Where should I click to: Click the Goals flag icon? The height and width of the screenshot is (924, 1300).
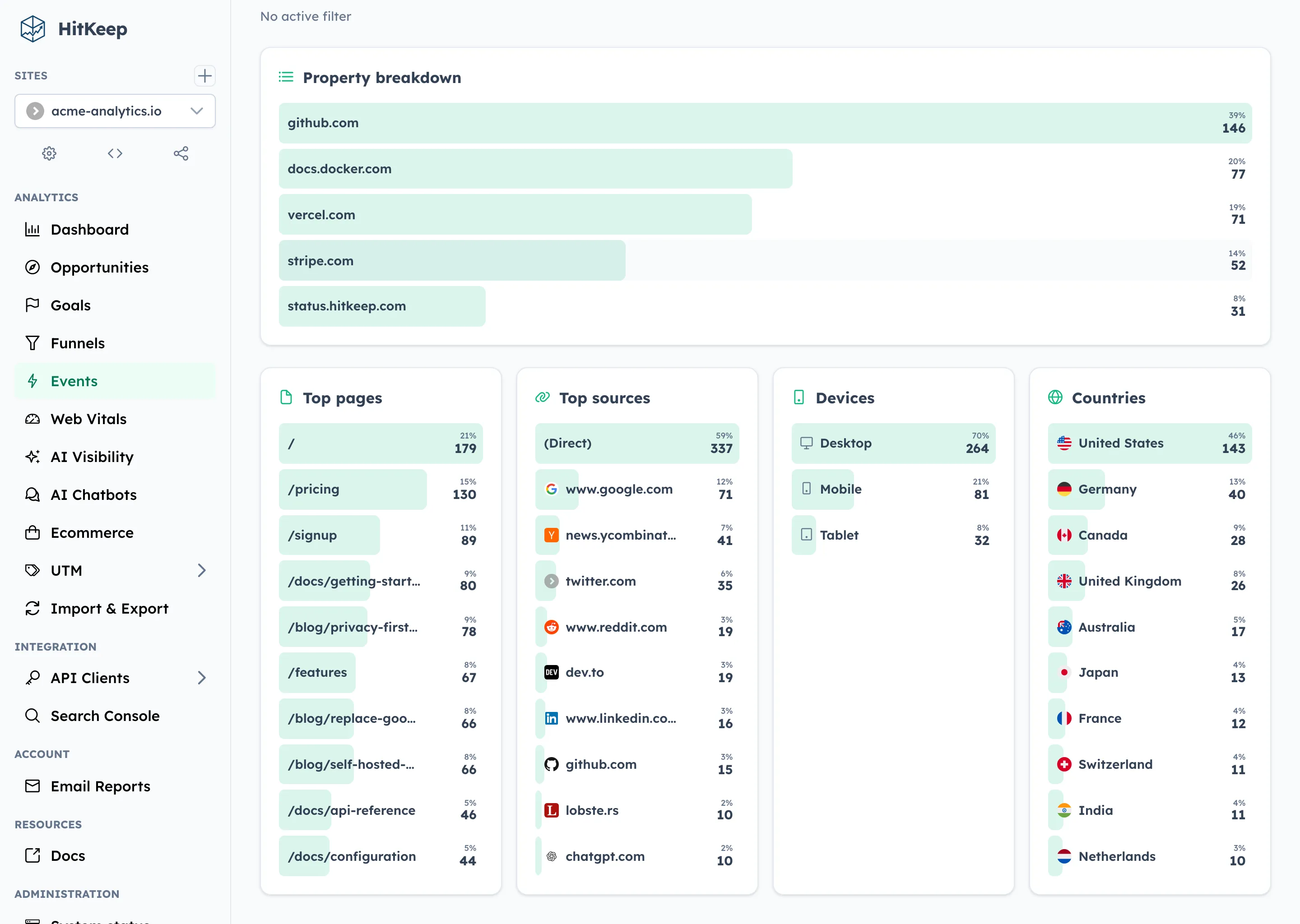point(32,305)
